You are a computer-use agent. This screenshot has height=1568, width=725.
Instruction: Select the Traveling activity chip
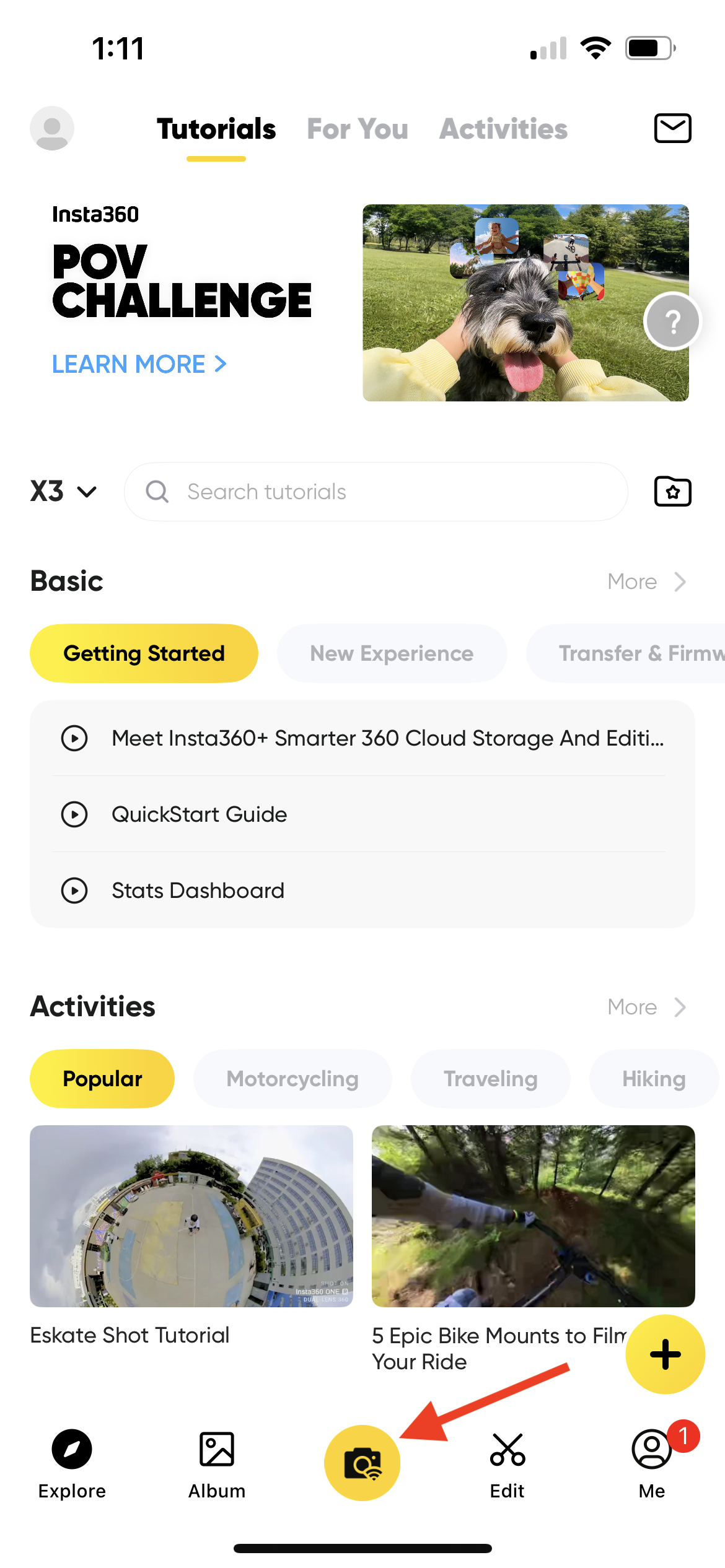coord(490,1079)
